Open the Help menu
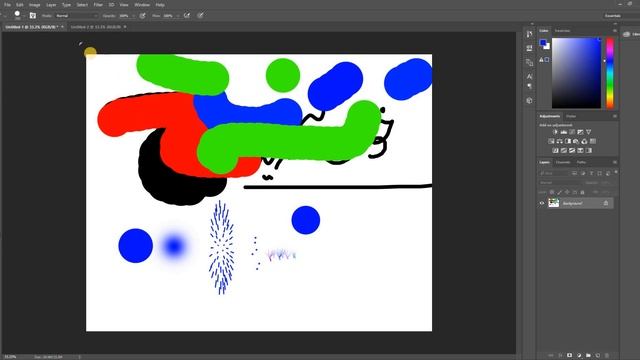Viewport: 640px width, 360px height. (x=160, y=5)
